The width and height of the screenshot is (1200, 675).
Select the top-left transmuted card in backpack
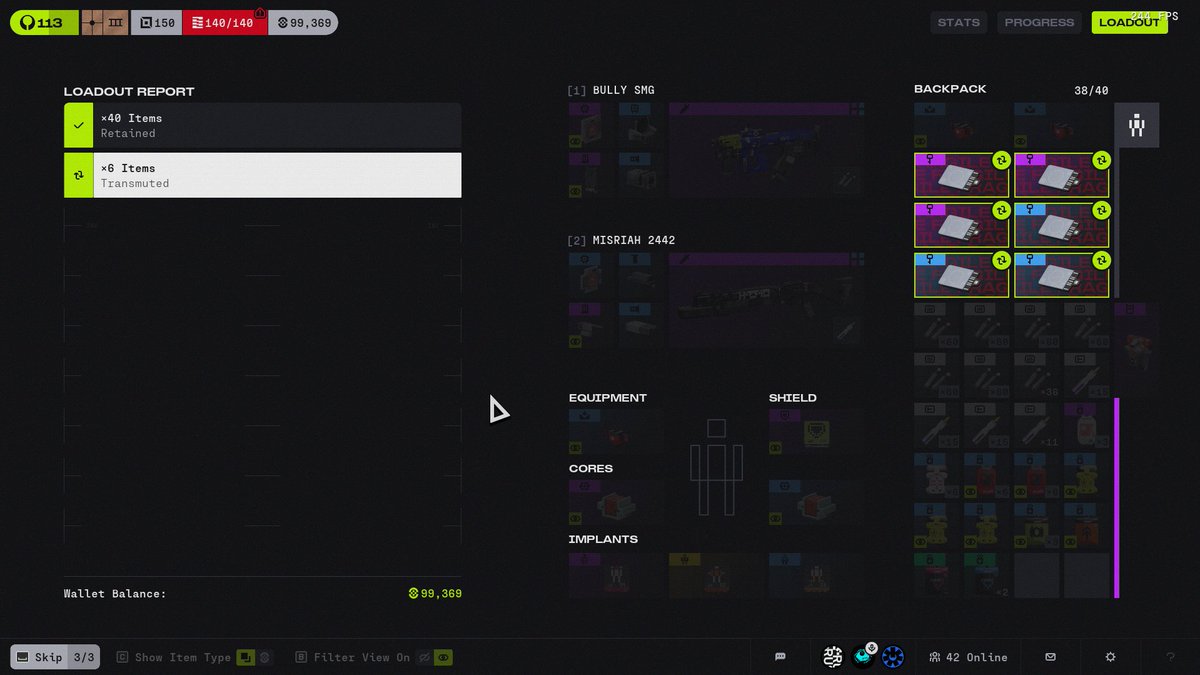click(x=962, y=175)
